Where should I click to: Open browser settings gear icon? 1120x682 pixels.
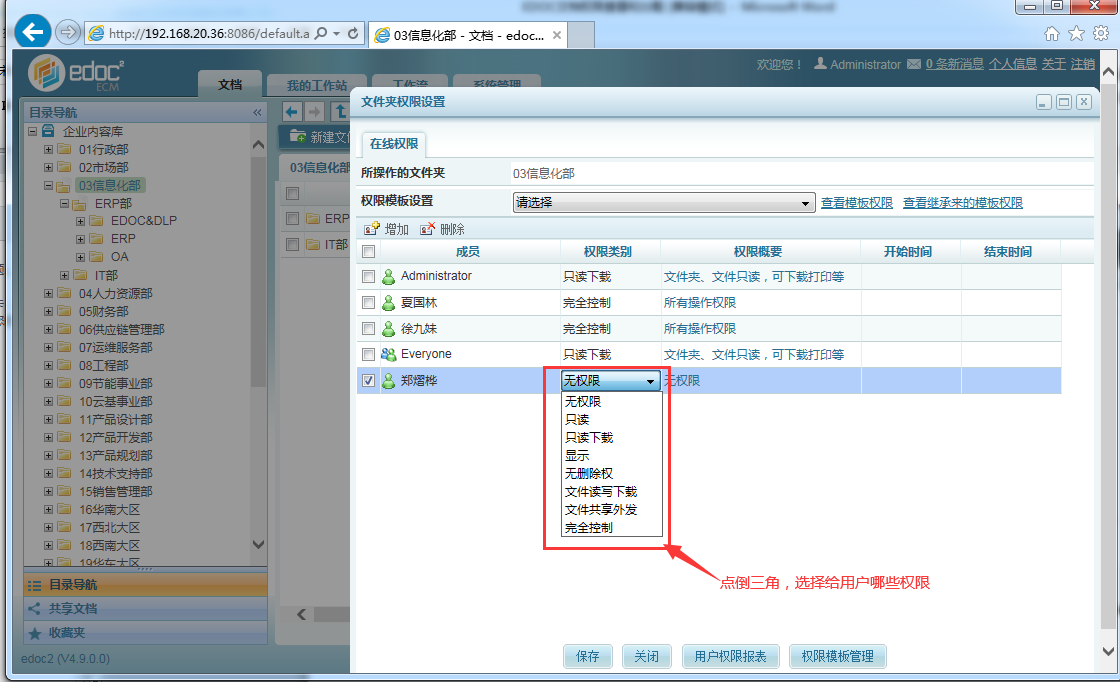[1100, 33]
